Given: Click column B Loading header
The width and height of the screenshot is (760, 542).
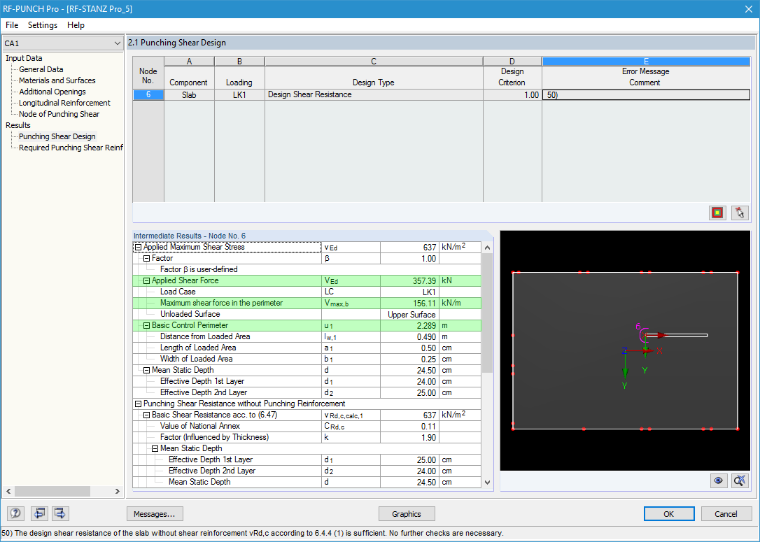Looking at the screenshot, I should coord(239,73).
